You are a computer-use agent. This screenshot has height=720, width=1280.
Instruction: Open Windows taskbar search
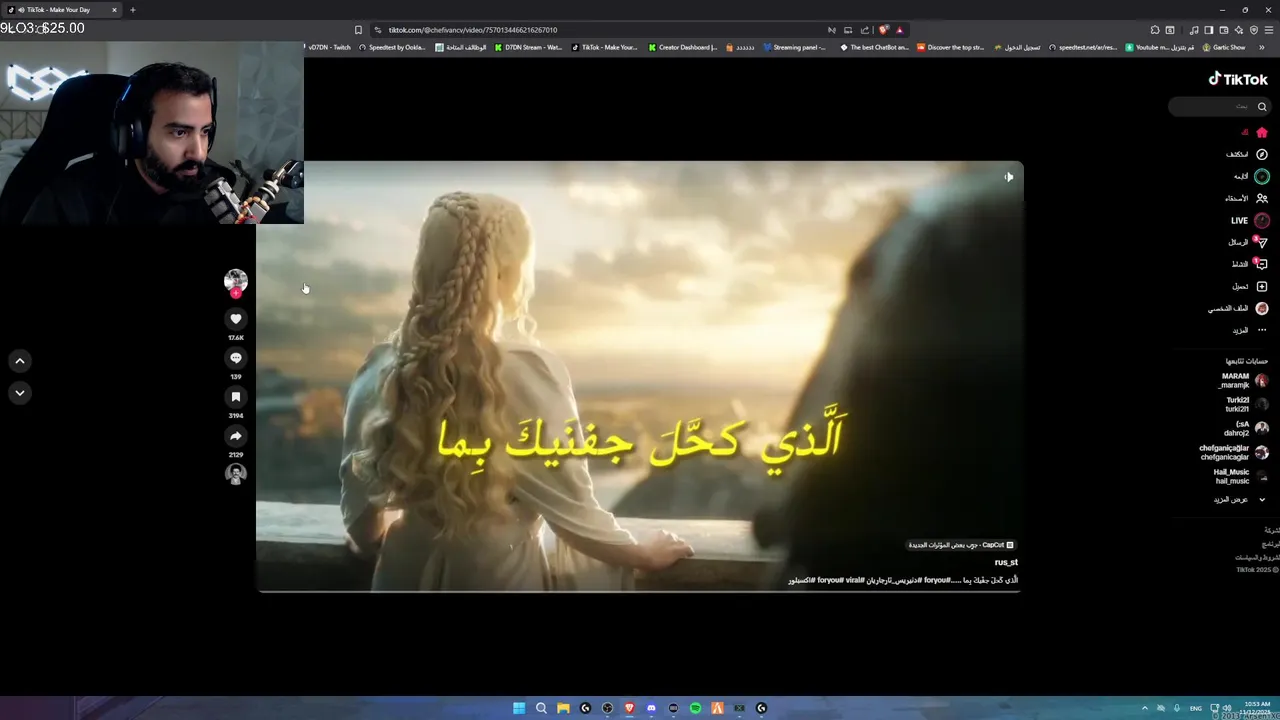click(x=541, y=708)
